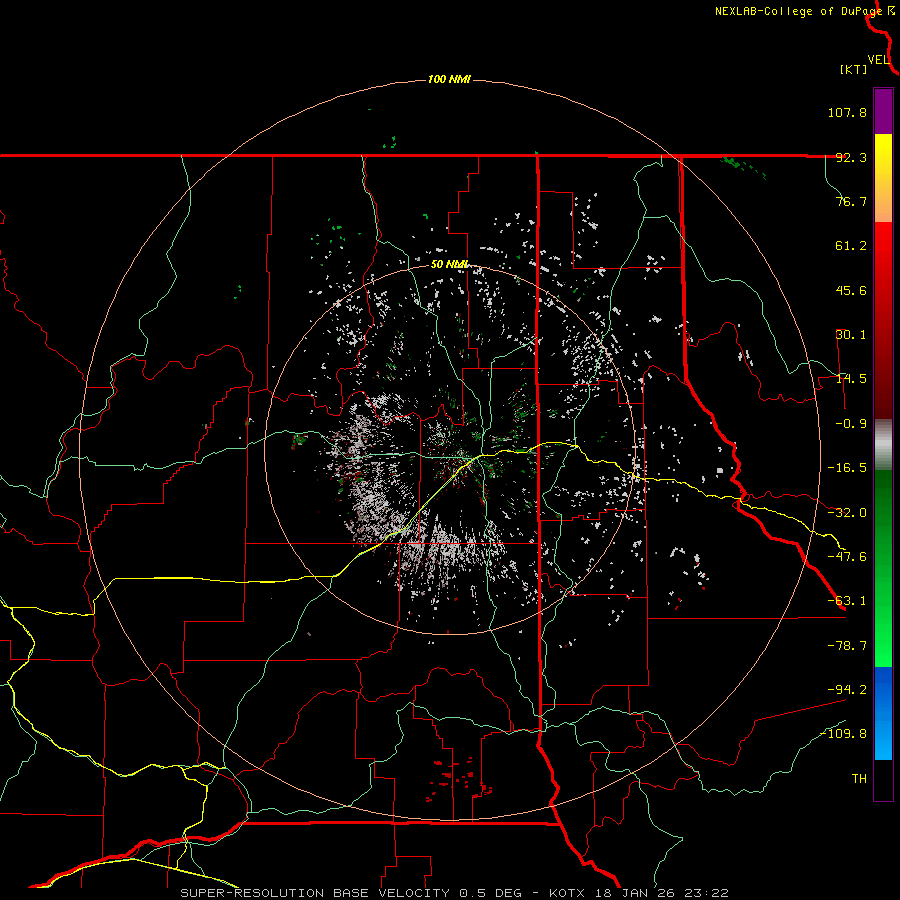Screen dimensions: 900x900
Task: Click the gray near-zero segment of color bar
Action: 883,445
